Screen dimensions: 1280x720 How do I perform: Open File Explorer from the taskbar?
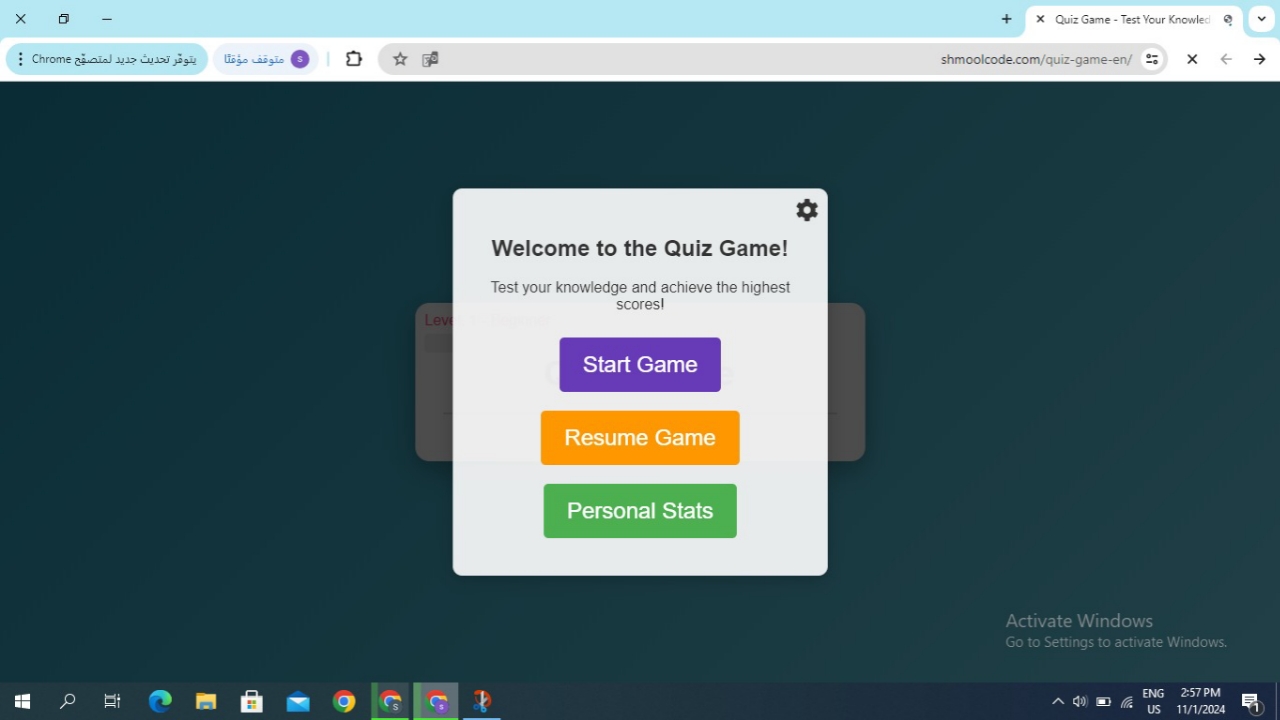point(206,700)
